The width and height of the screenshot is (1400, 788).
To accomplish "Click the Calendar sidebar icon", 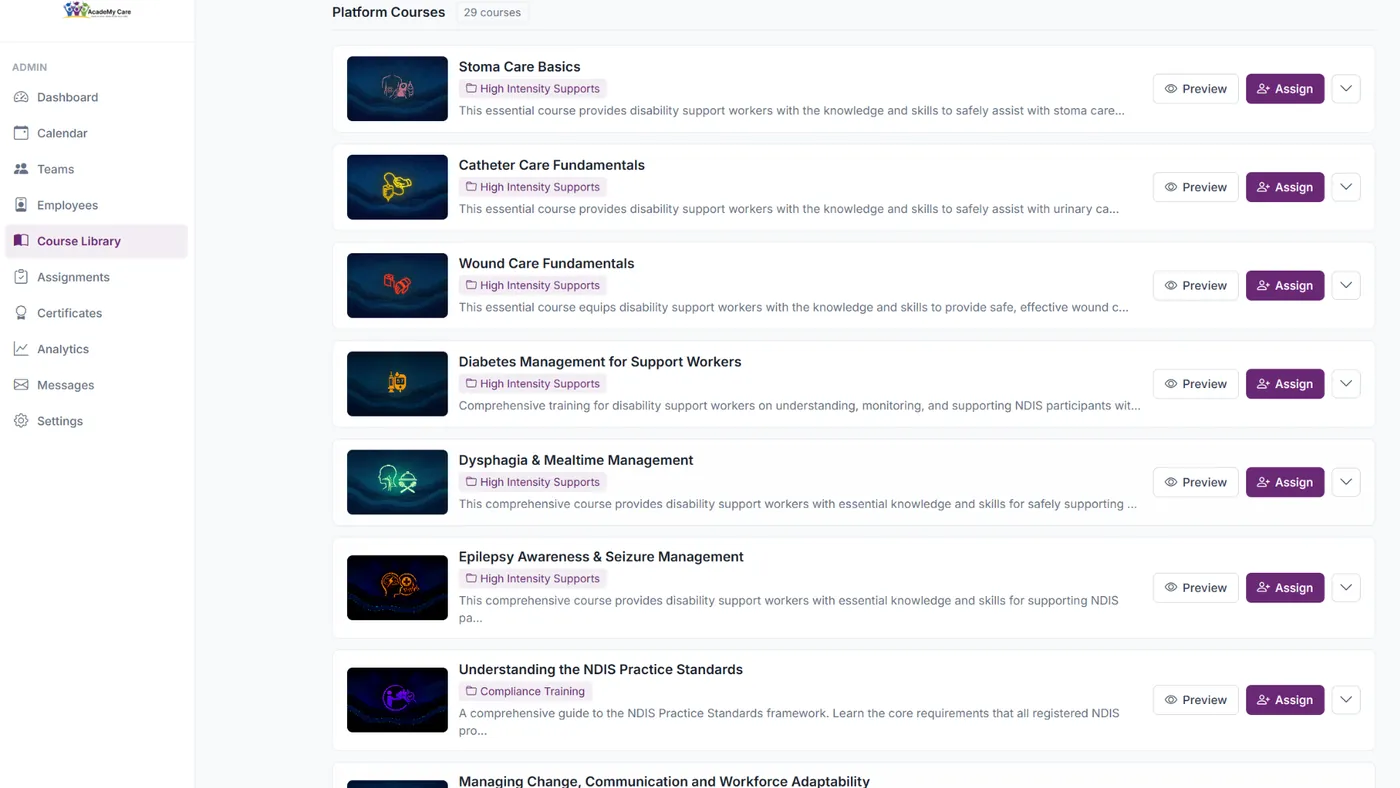I will [21, 133].
